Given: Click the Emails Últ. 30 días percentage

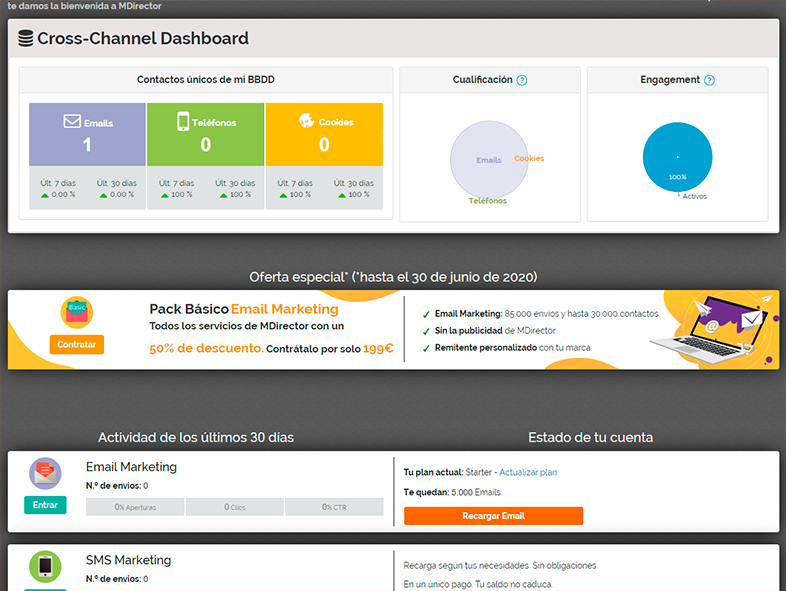Looking at the screenshot, I should point(122,194).
